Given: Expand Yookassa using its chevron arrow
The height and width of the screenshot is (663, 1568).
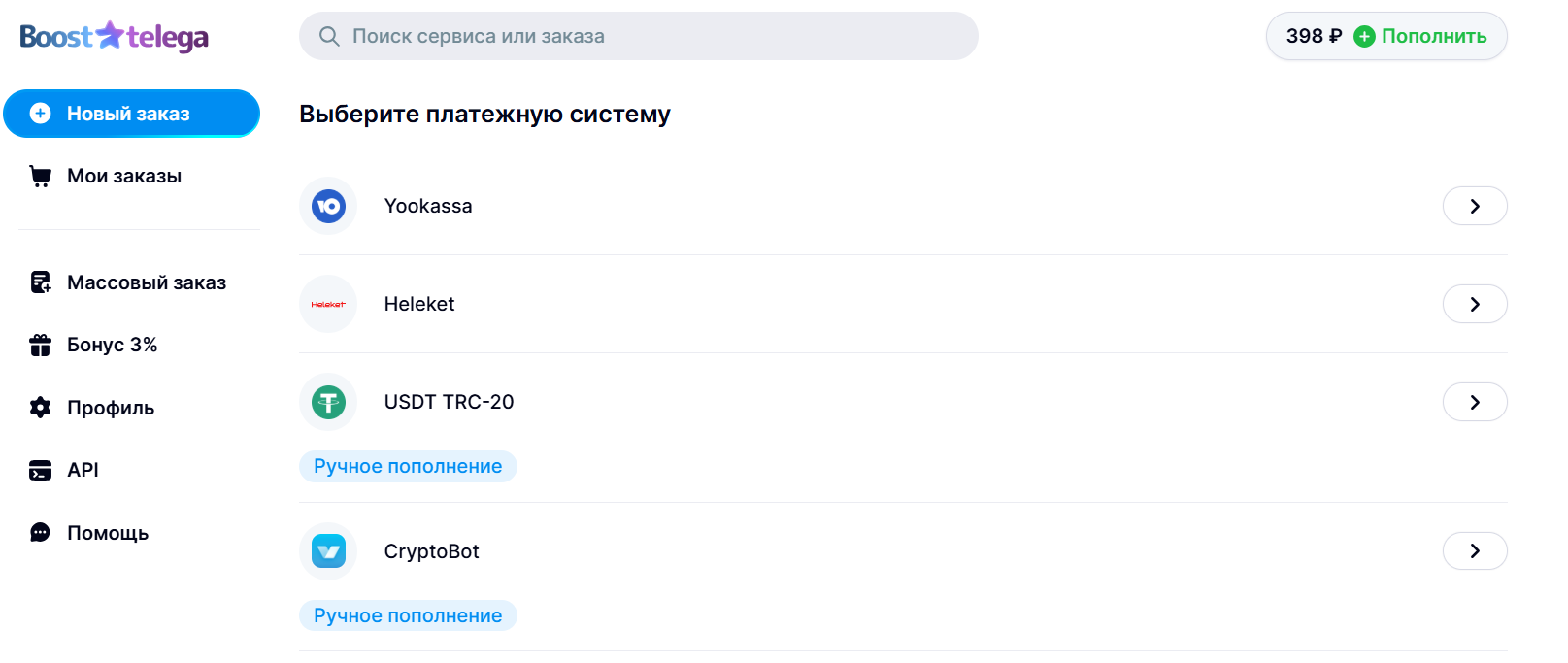Looking at the screenshot, I should coord(1475,206).
